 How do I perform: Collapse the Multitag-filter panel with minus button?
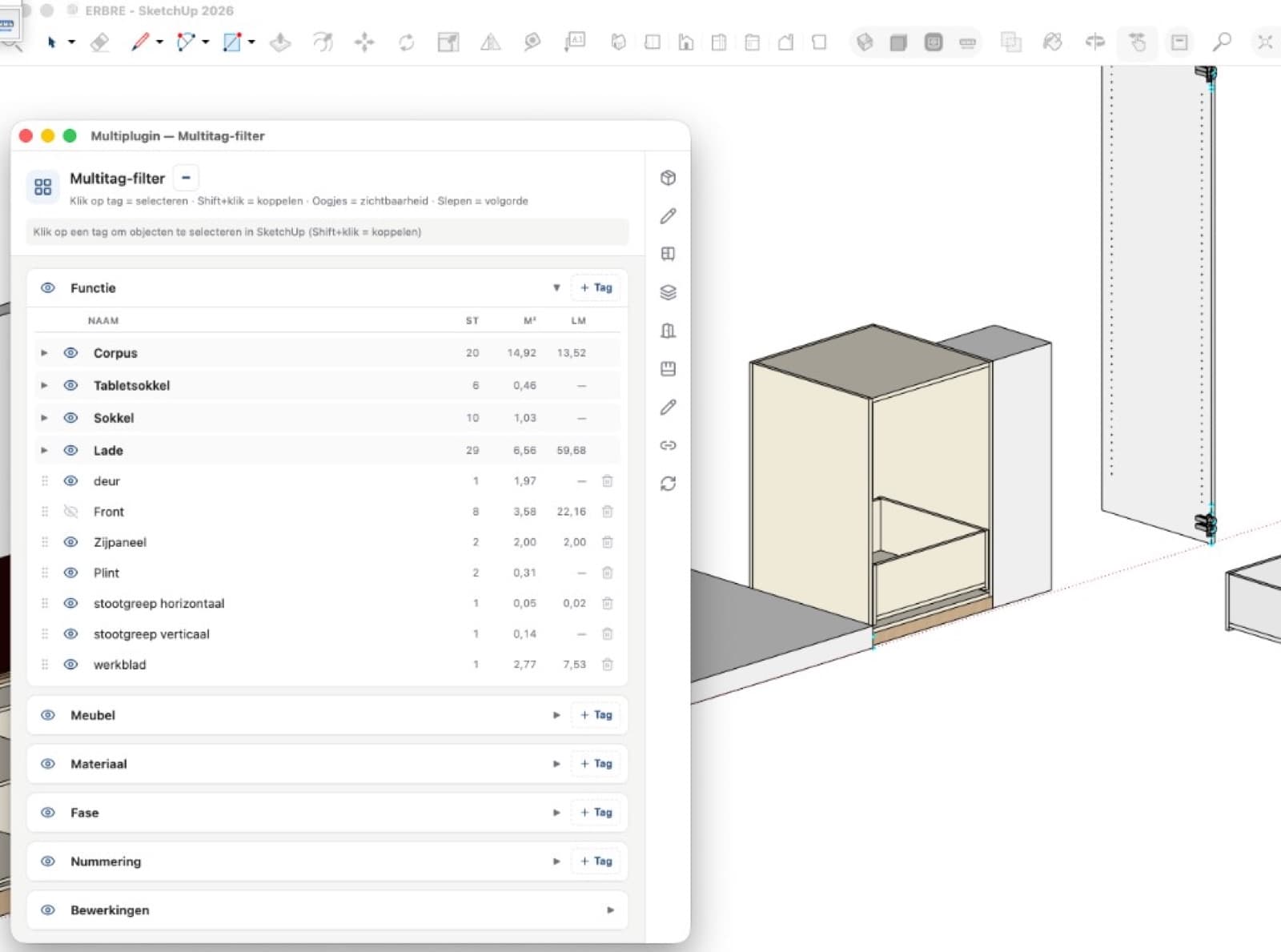pyautogui.click(x=186, y=178)
